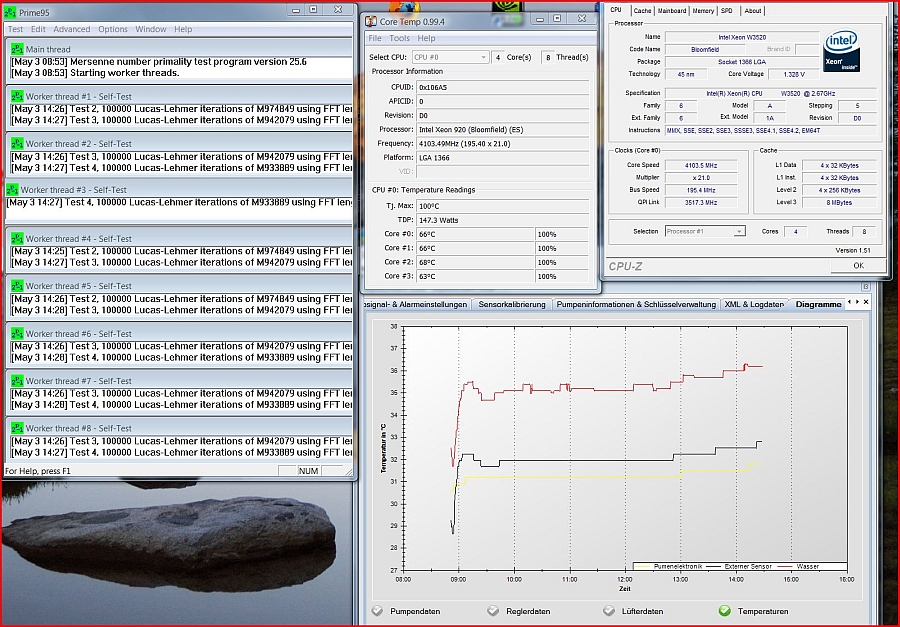The width and height of the screenshot is (900, 627).
Task: Open the XML & Logdaten tab
Action: [x=754, y=304]
